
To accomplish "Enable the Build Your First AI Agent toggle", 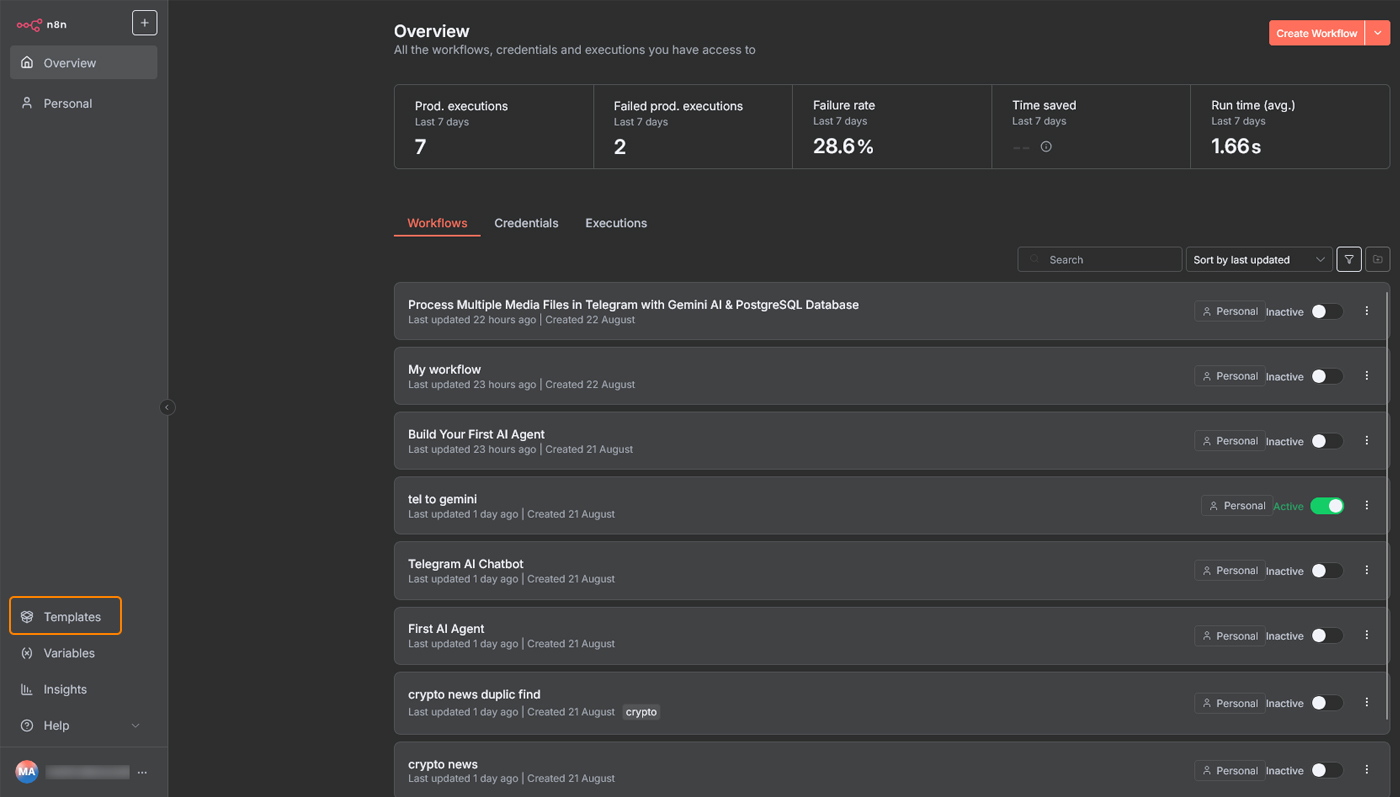I will (x=1327, y=441).
